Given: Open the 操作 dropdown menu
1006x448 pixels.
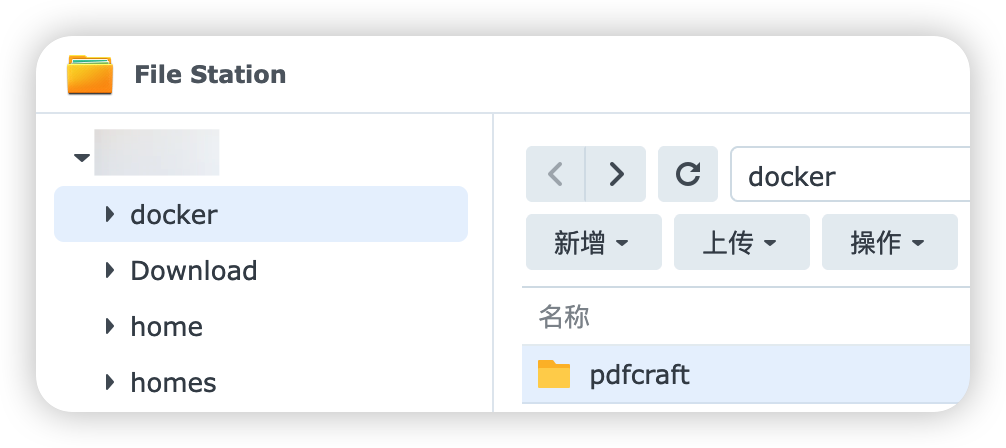Looking at the screenshot, I should 889,242.
